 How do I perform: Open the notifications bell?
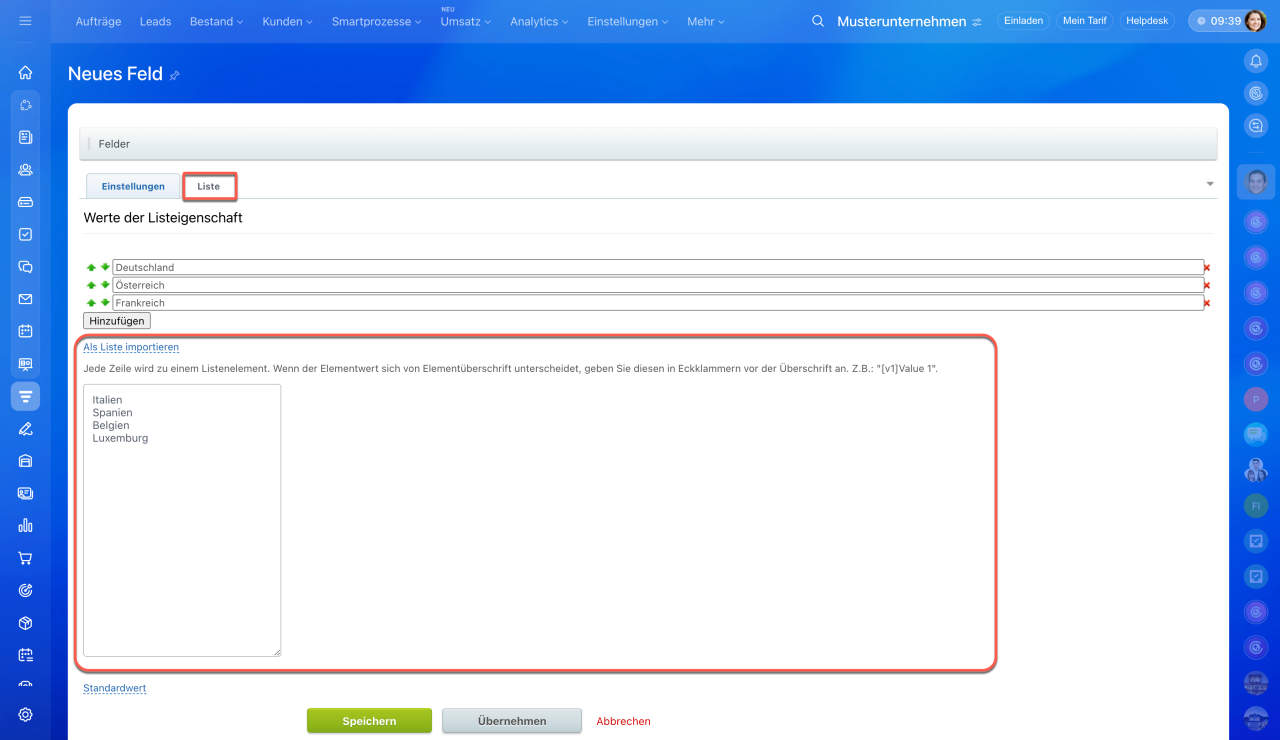1256,61
